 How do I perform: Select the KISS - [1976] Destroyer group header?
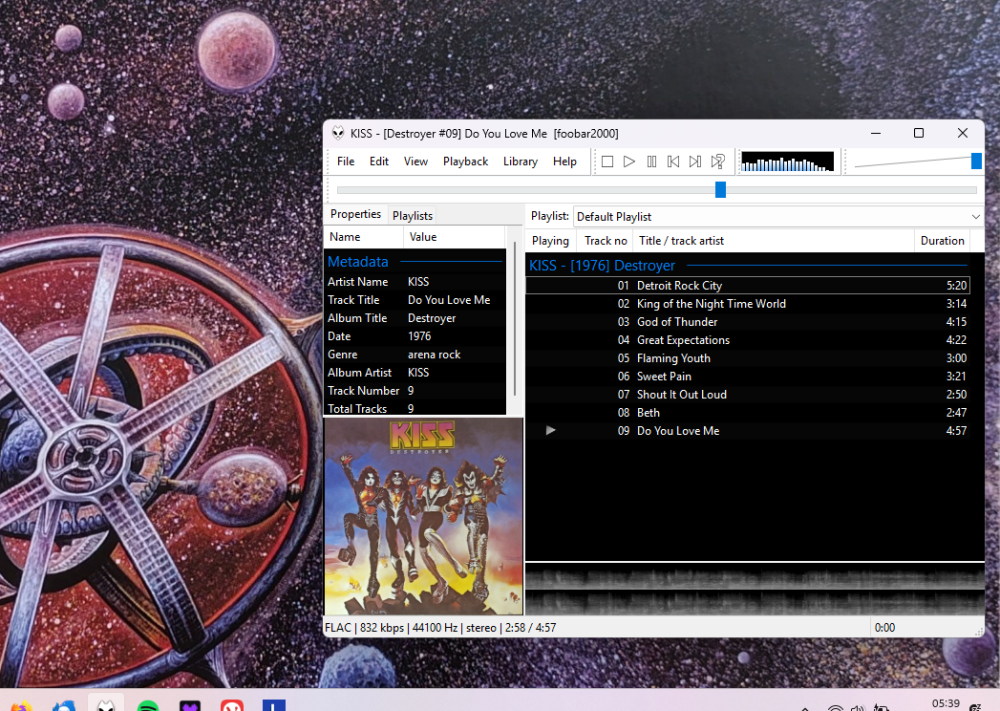(x=602, y=265)
